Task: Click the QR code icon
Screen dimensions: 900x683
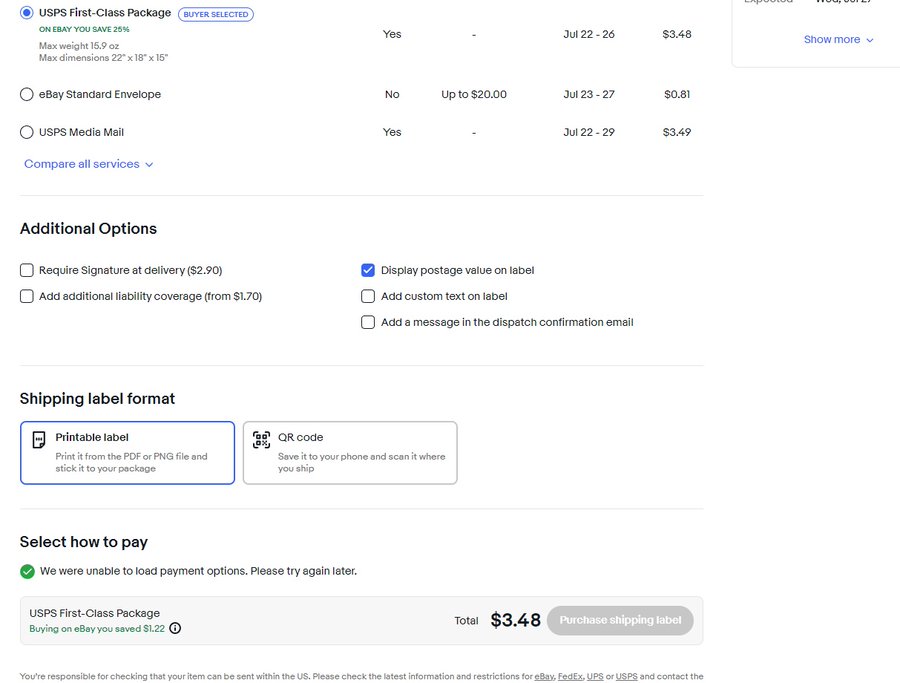Action: point(261,440)
